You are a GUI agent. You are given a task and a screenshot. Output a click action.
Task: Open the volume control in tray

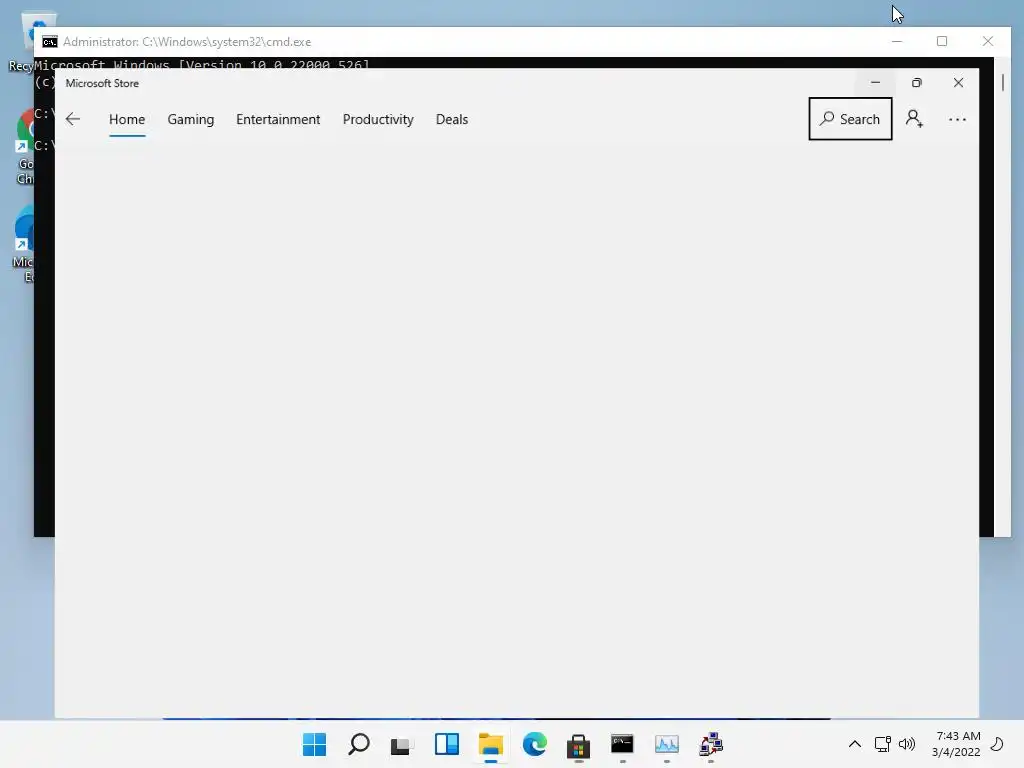click(906, 744)
